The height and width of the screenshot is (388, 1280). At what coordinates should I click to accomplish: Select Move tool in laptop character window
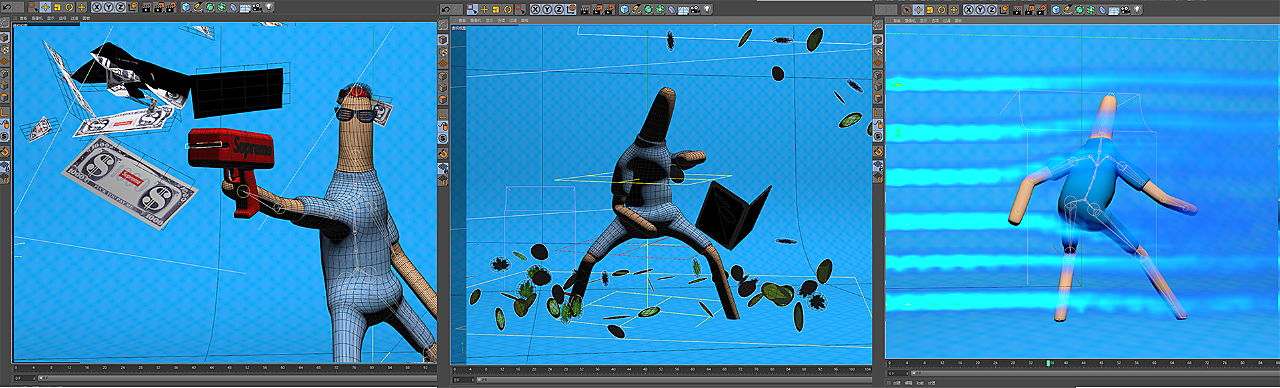484,9
